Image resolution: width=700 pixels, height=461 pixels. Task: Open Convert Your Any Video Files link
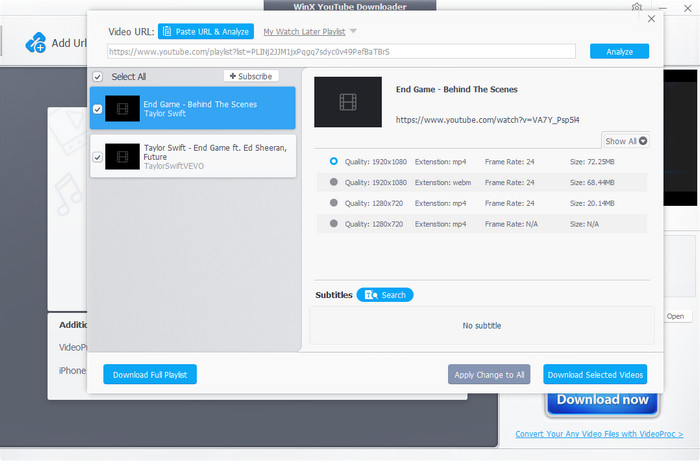[599, 434]
